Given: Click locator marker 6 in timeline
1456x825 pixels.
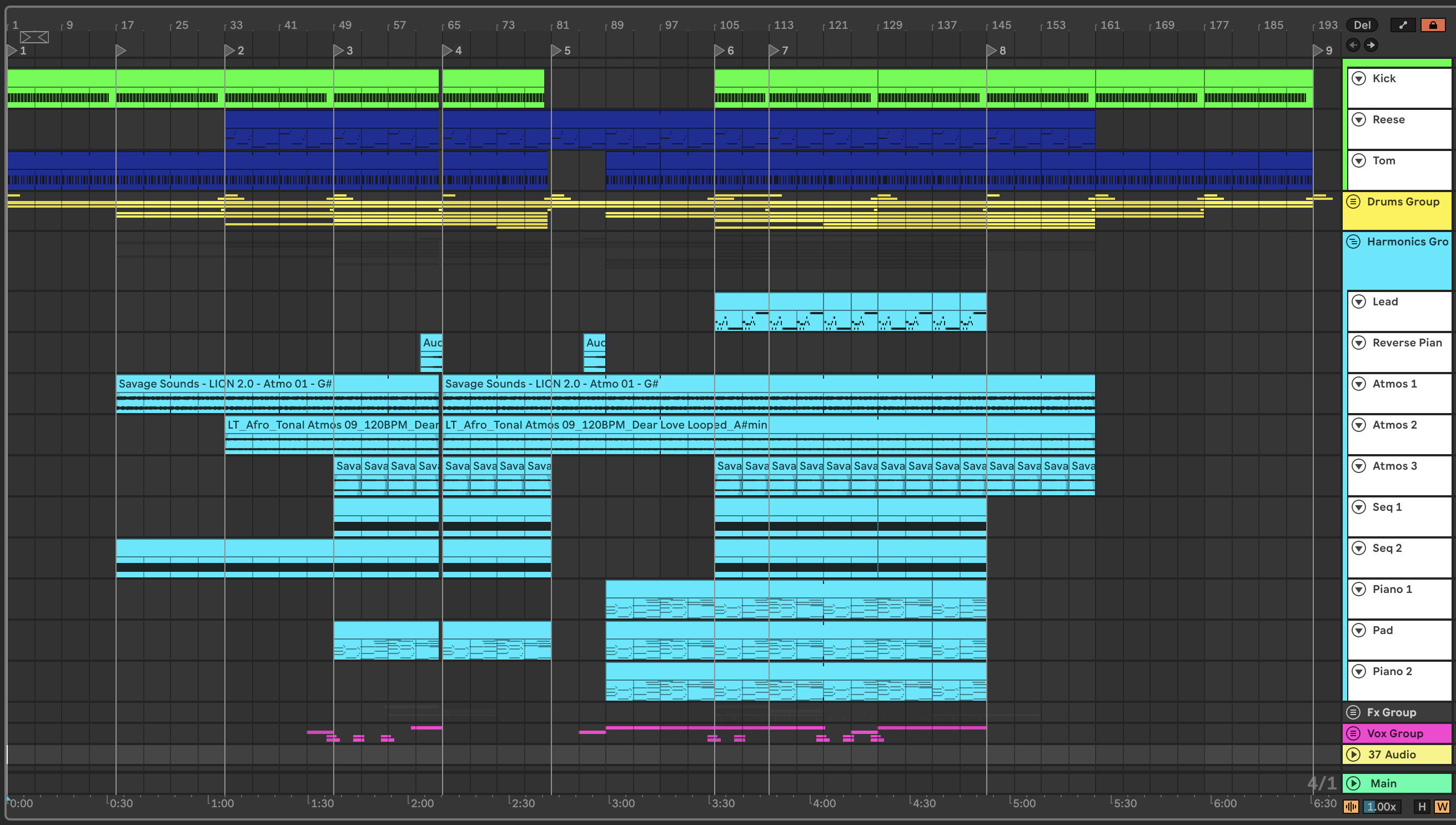Looking at the screenshot, I should pos(719,51).
